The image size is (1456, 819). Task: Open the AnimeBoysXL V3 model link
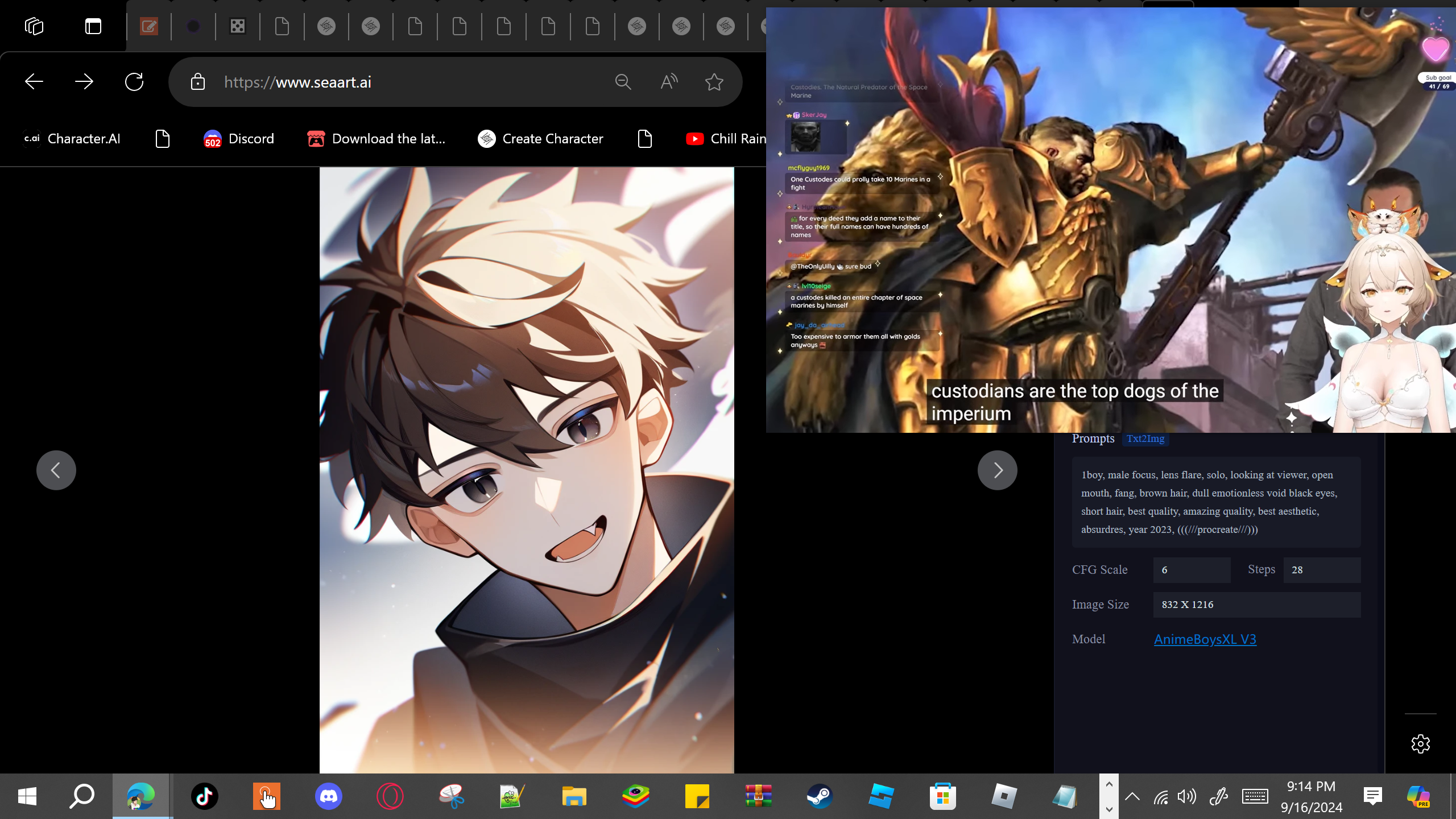pyautogui.click(x=1205, y=639)
